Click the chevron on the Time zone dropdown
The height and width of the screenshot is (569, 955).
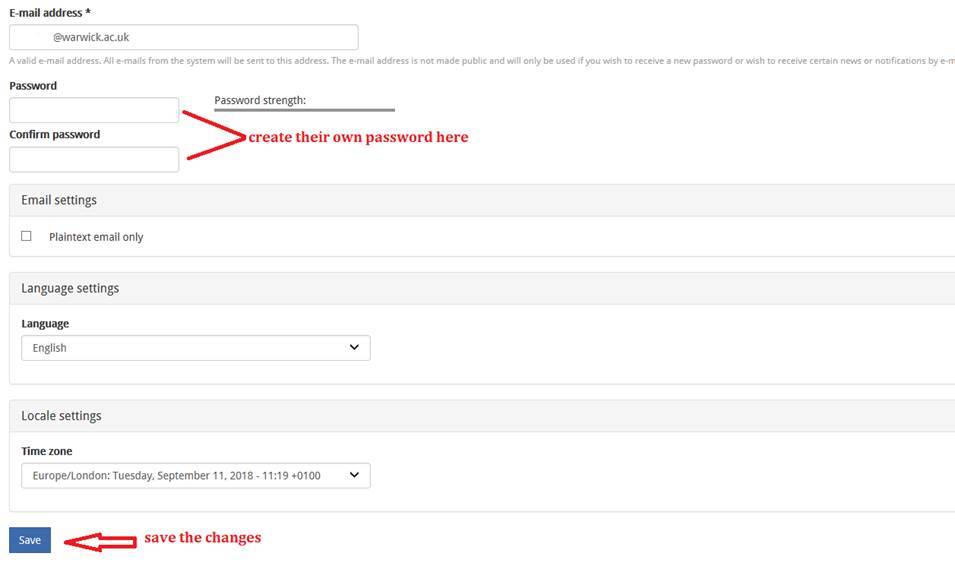(x=354, y=475)
